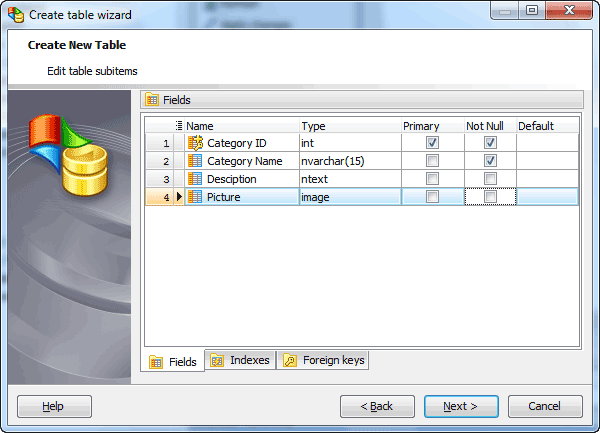Click the ntext type cell

pyautogui.click(x=350, y=179)
